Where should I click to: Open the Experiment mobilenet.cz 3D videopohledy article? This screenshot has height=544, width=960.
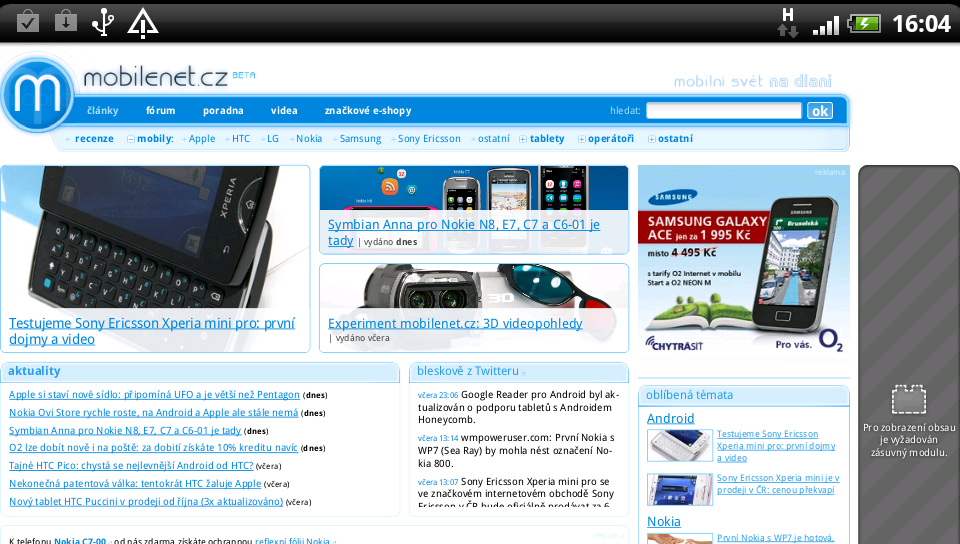pyautogui.click(x=455, y=323)
